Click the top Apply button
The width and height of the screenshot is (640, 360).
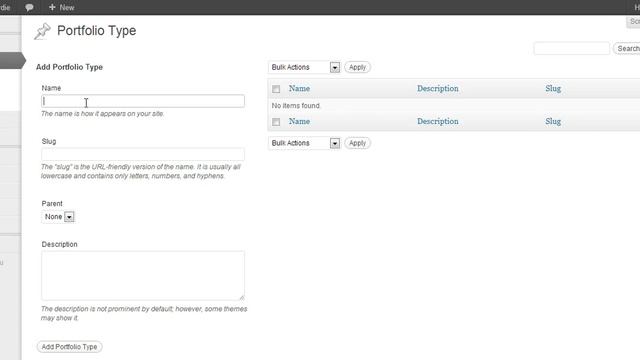(357, 67)
